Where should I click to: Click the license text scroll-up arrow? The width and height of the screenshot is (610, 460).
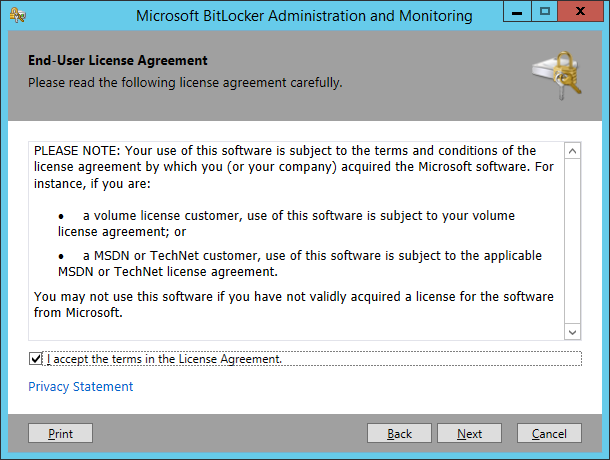pos(572,151)
